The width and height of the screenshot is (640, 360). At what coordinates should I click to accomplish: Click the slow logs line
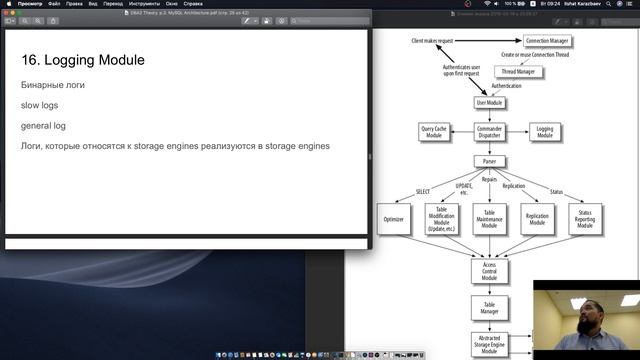click(x=40, y=105)
